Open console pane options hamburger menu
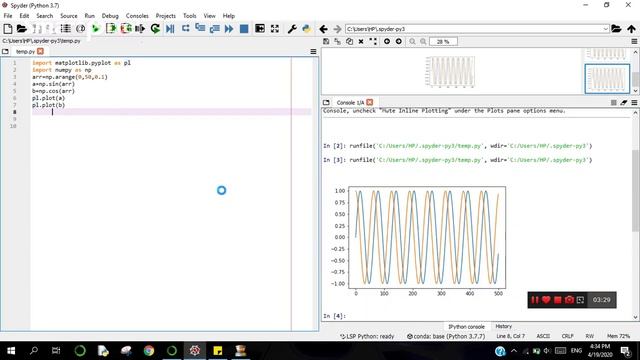Screen dimensions: 640x360 [634, 102]
